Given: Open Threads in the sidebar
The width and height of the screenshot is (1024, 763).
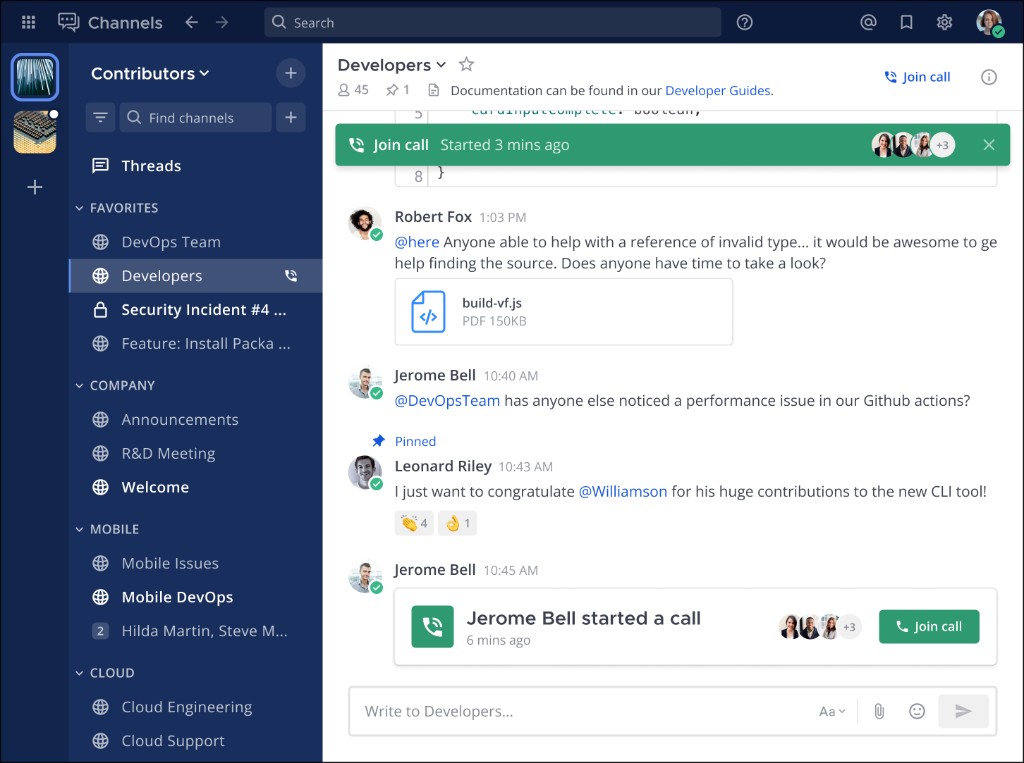Looking at the screenshot, I should coord(196,166).
